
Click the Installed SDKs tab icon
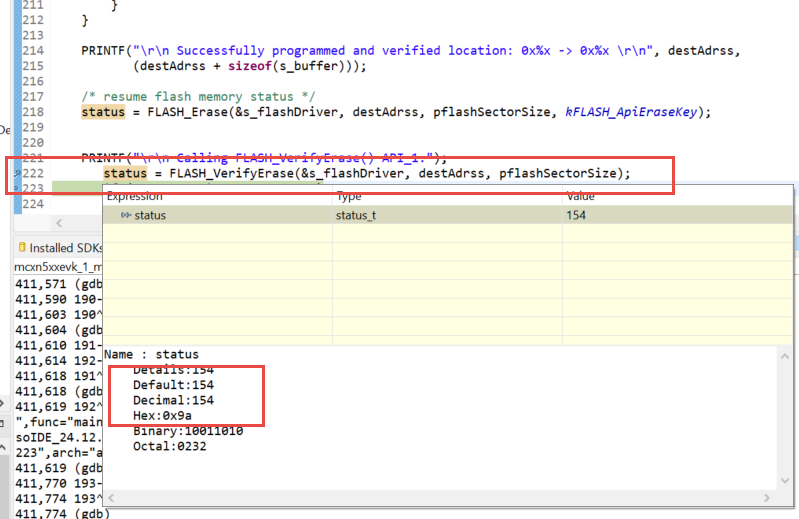[22, 247]
